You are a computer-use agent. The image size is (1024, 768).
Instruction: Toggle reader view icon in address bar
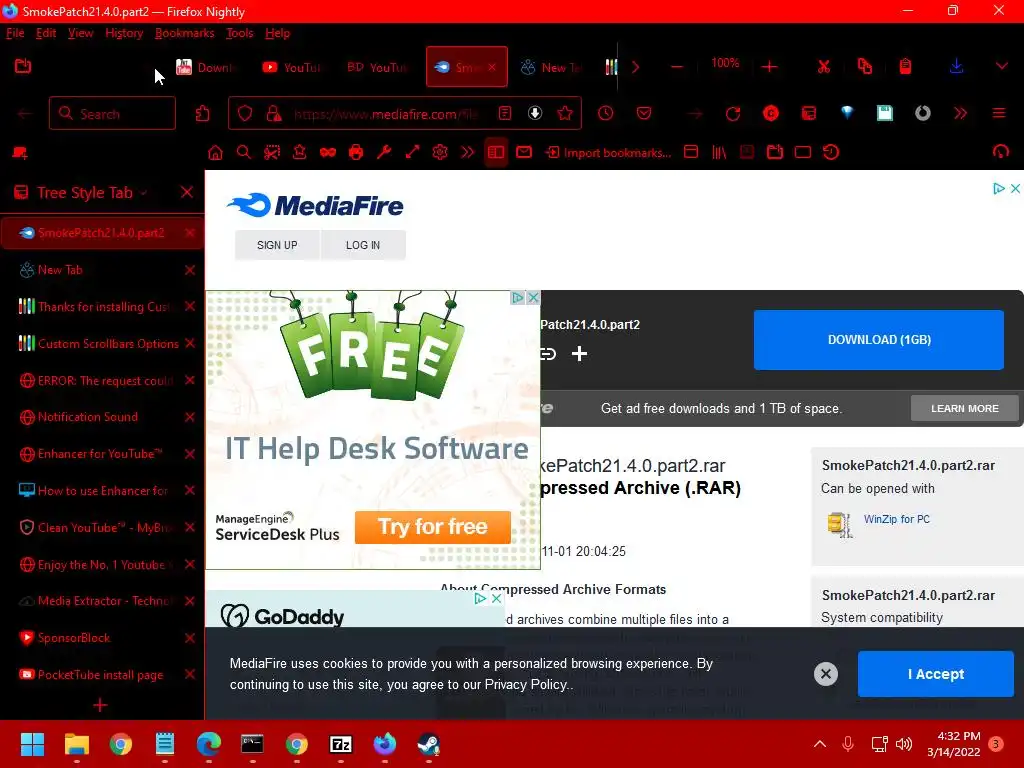pos(505,114)
